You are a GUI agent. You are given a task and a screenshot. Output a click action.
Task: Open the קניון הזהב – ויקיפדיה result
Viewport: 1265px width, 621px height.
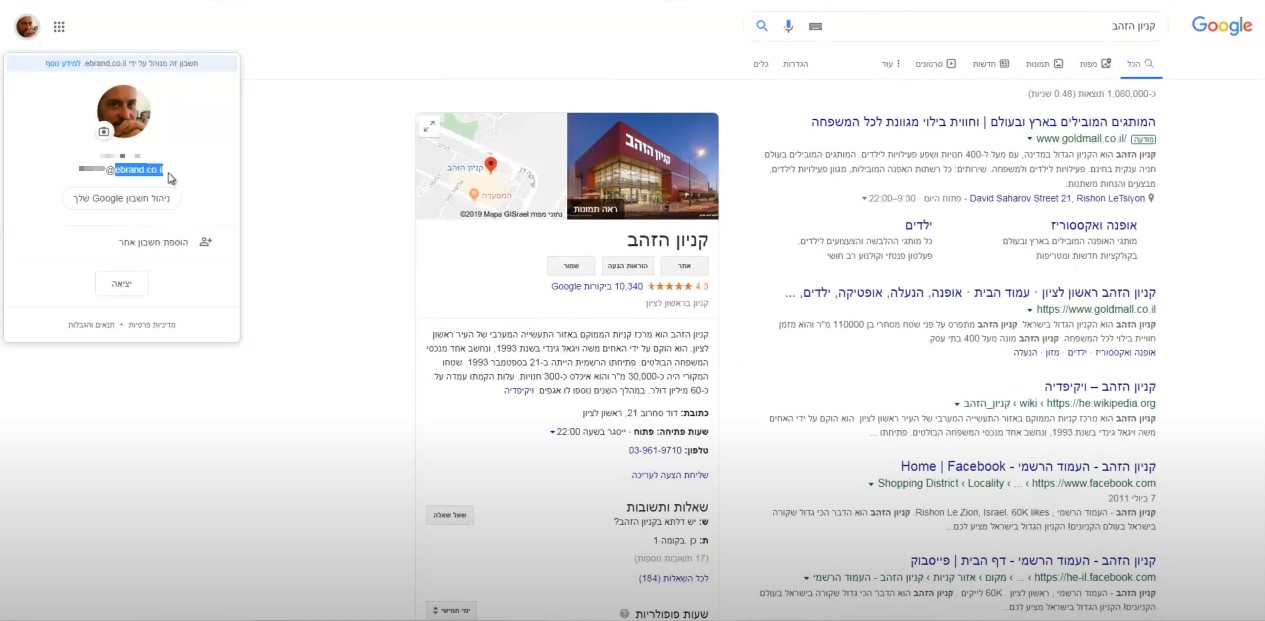1100,386
